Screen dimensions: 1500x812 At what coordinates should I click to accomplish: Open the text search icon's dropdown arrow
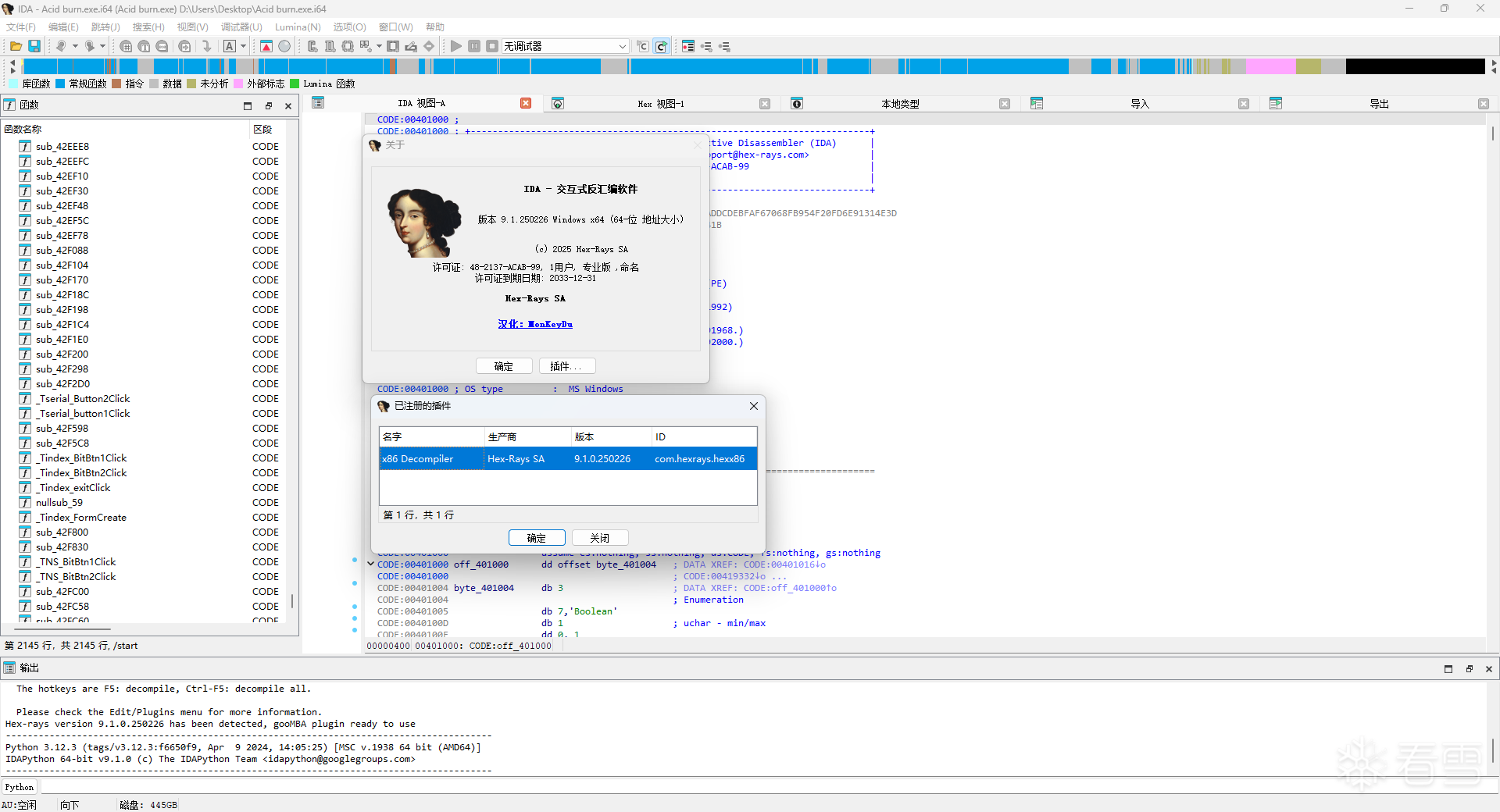pyautogui.click(x=243, y=47)
